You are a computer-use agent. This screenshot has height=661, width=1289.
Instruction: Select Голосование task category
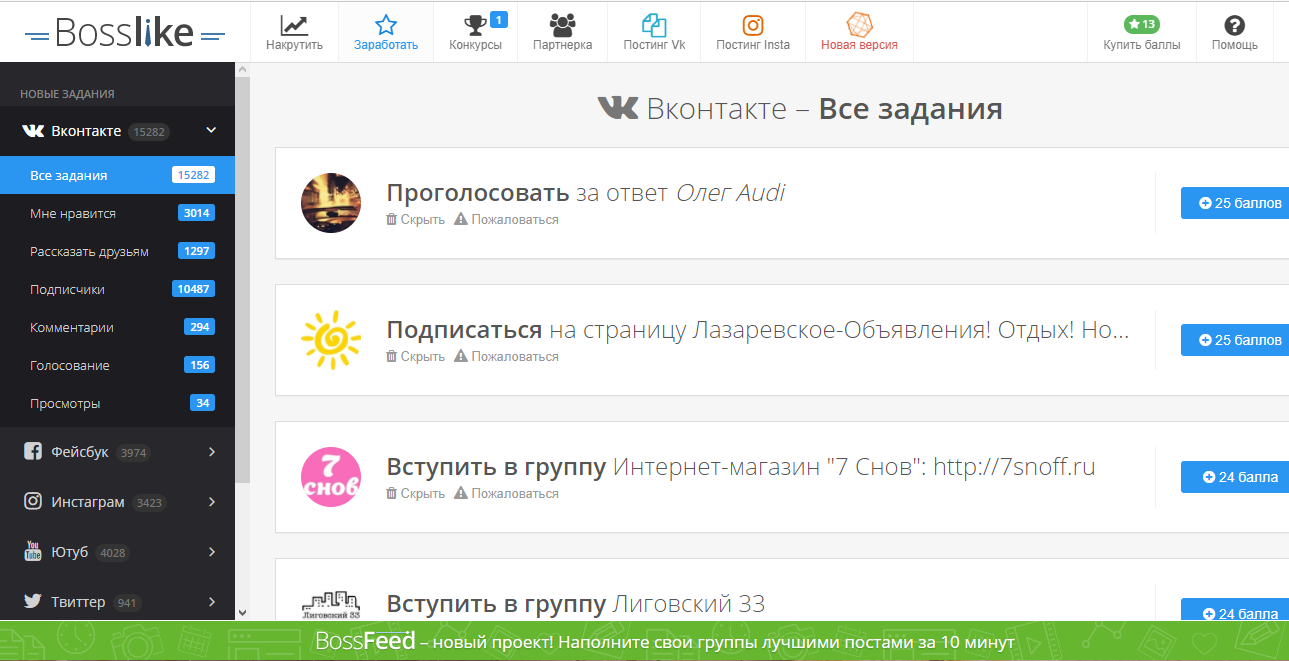click(117, 365)
